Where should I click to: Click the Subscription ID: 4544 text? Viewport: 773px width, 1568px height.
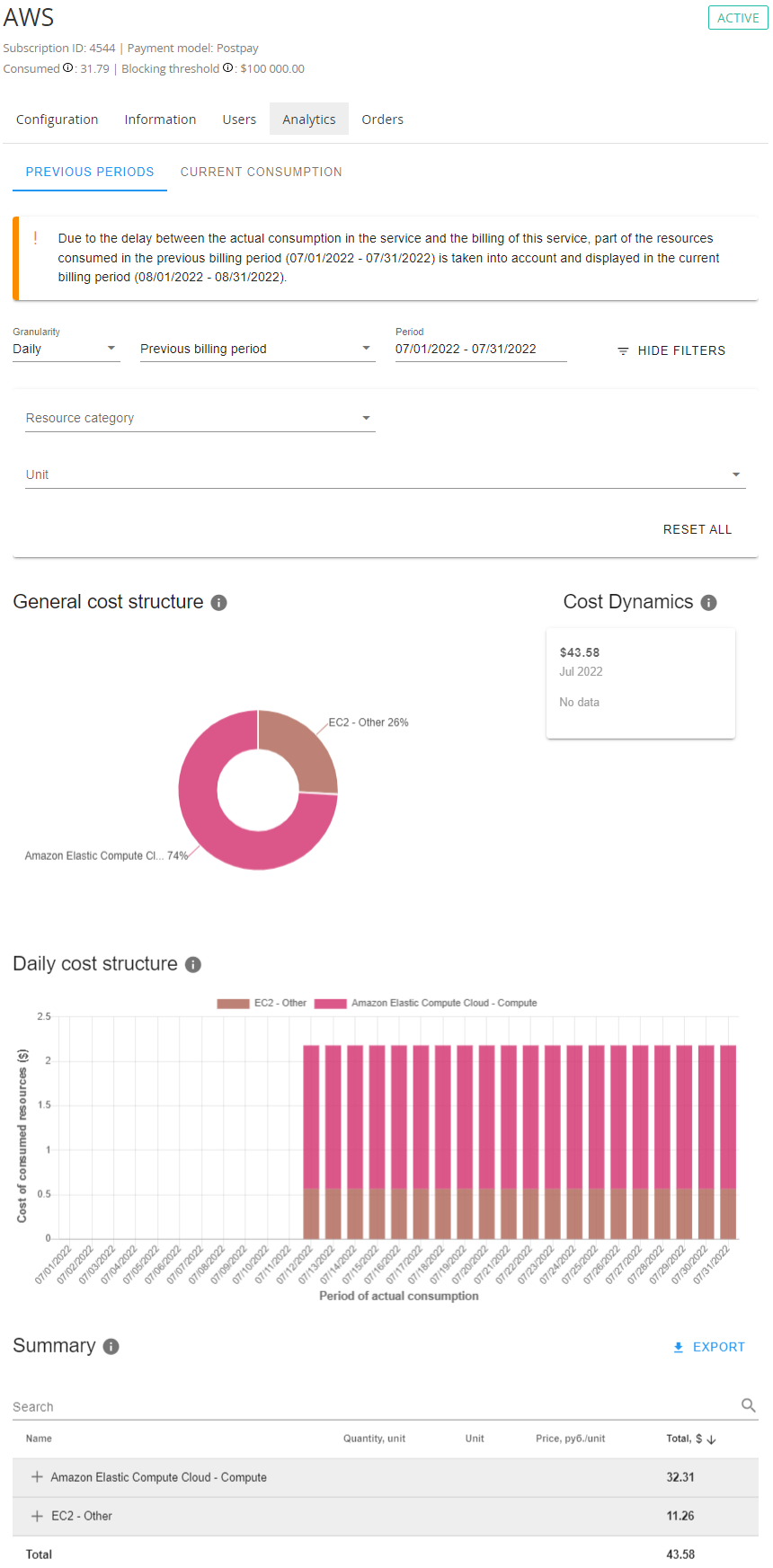pyautogui.click(x=59, y=49)
